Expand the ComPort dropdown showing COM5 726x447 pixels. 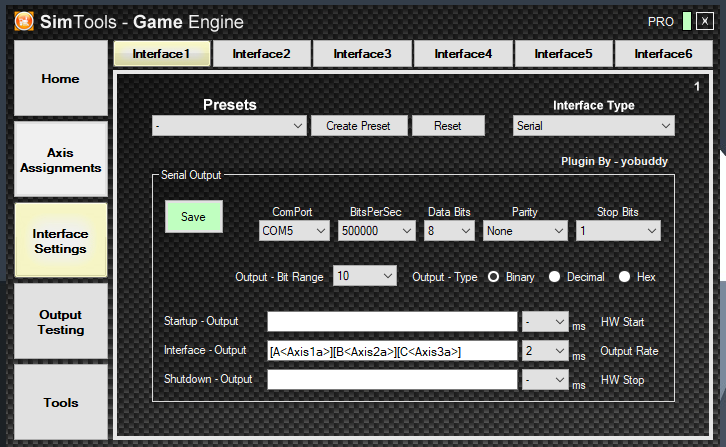(x=294, y=231)
